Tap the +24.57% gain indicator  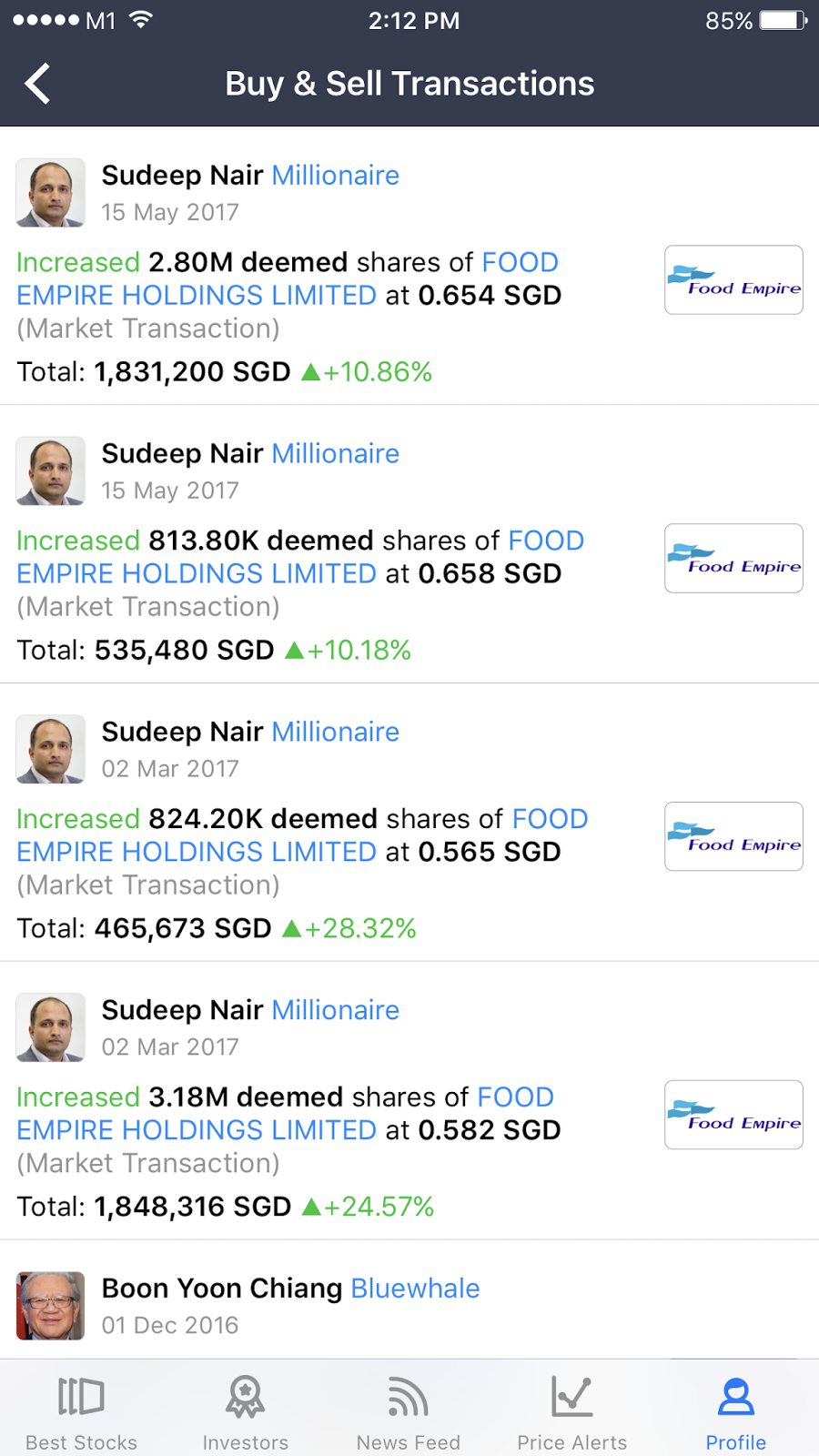(x=369, y=1207)
